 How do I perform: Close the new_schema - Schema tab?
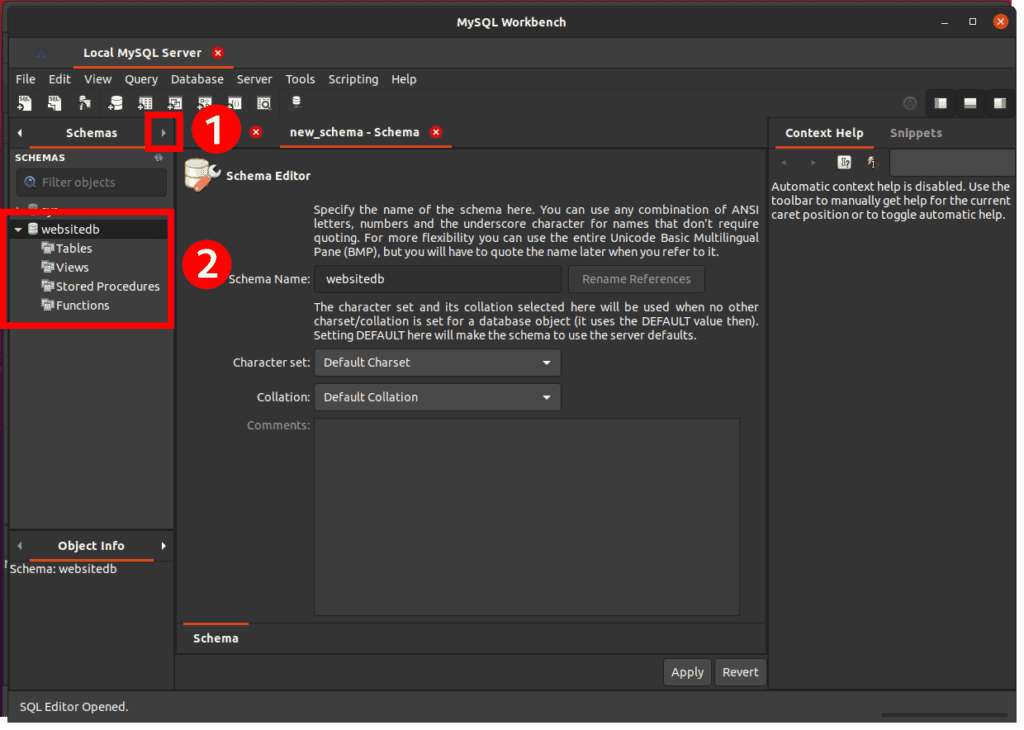(x=436, y=132)
